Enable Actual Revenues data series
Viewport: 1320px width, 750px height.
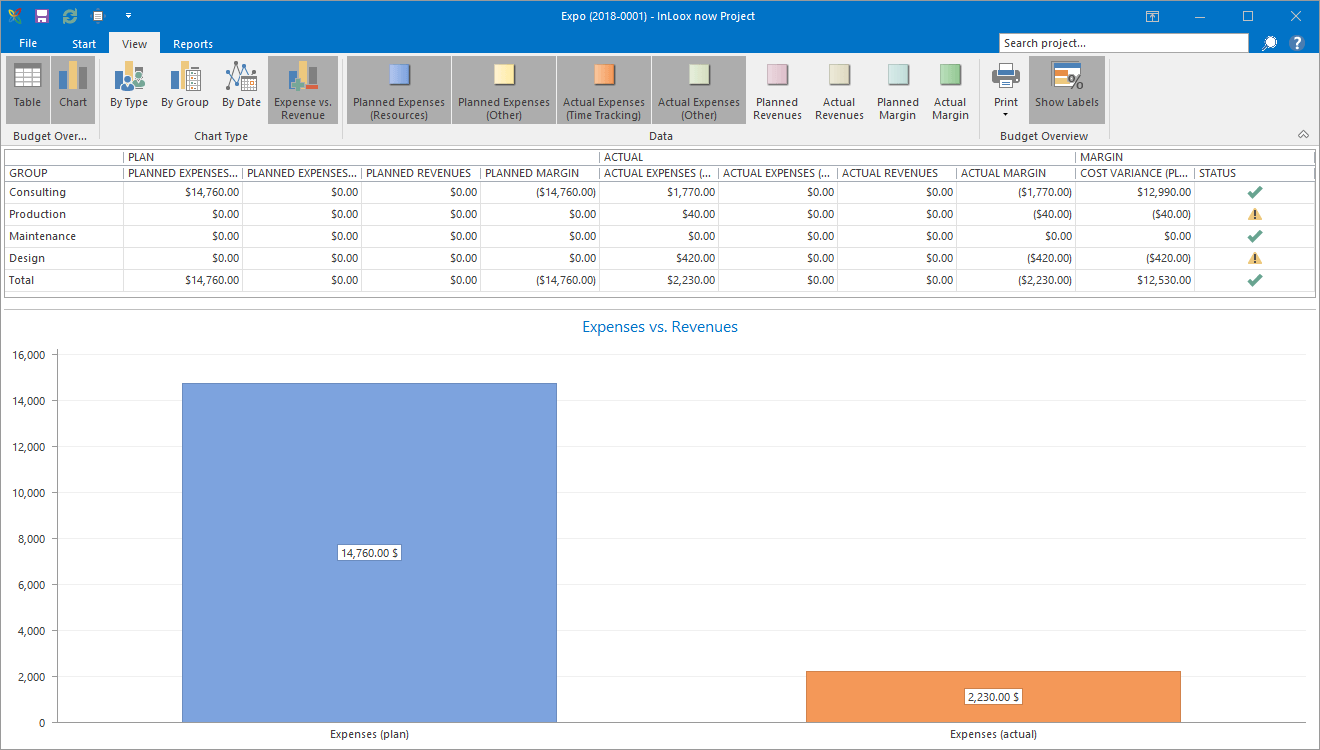[x=839, y=89]
